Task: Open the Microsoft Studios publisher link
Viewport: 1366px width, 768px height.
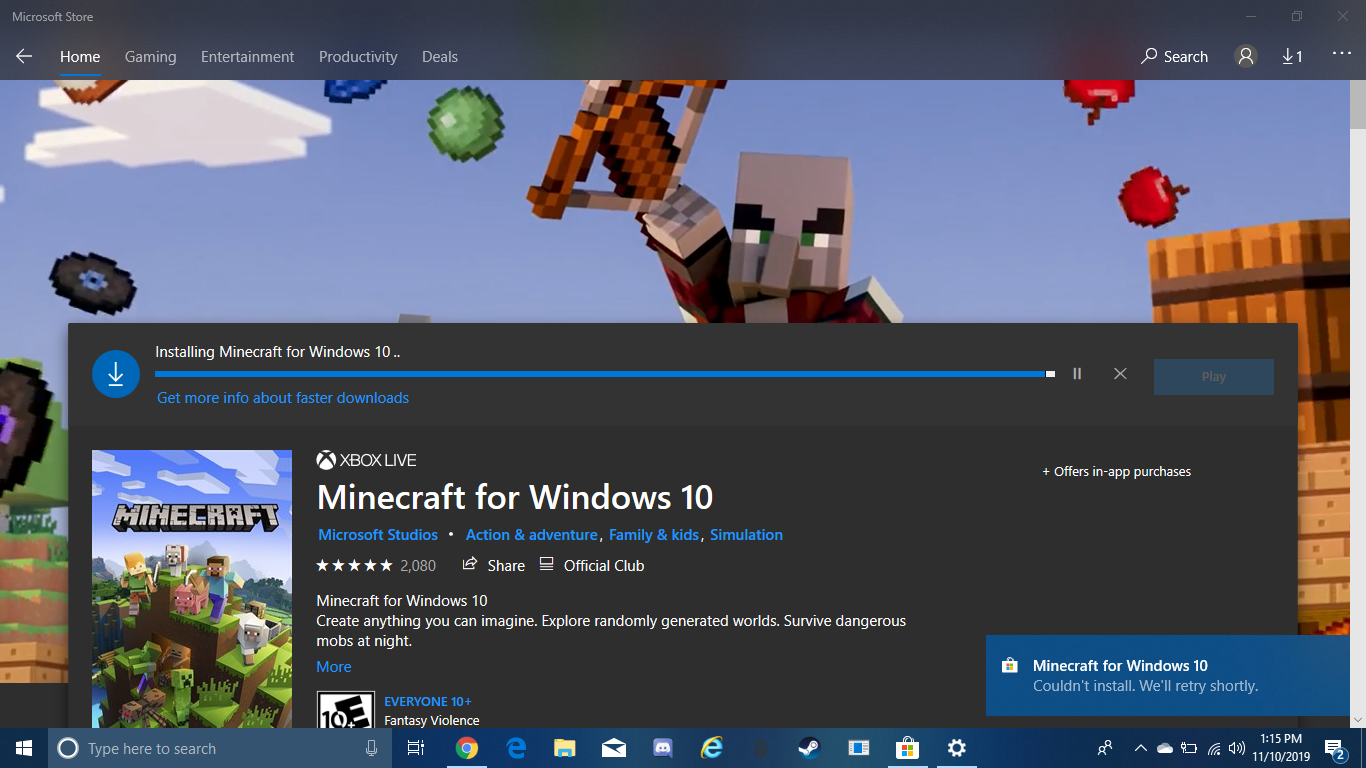Action: (378, 535)
